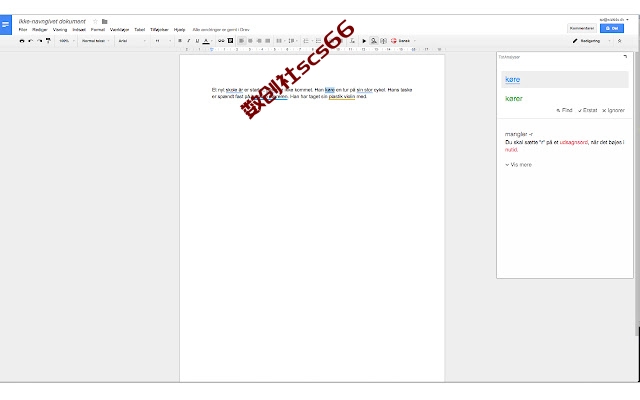Click the red udsagnsord link
Image resolution: width=640 pixels, height=400 pixels.
point(573,142)
